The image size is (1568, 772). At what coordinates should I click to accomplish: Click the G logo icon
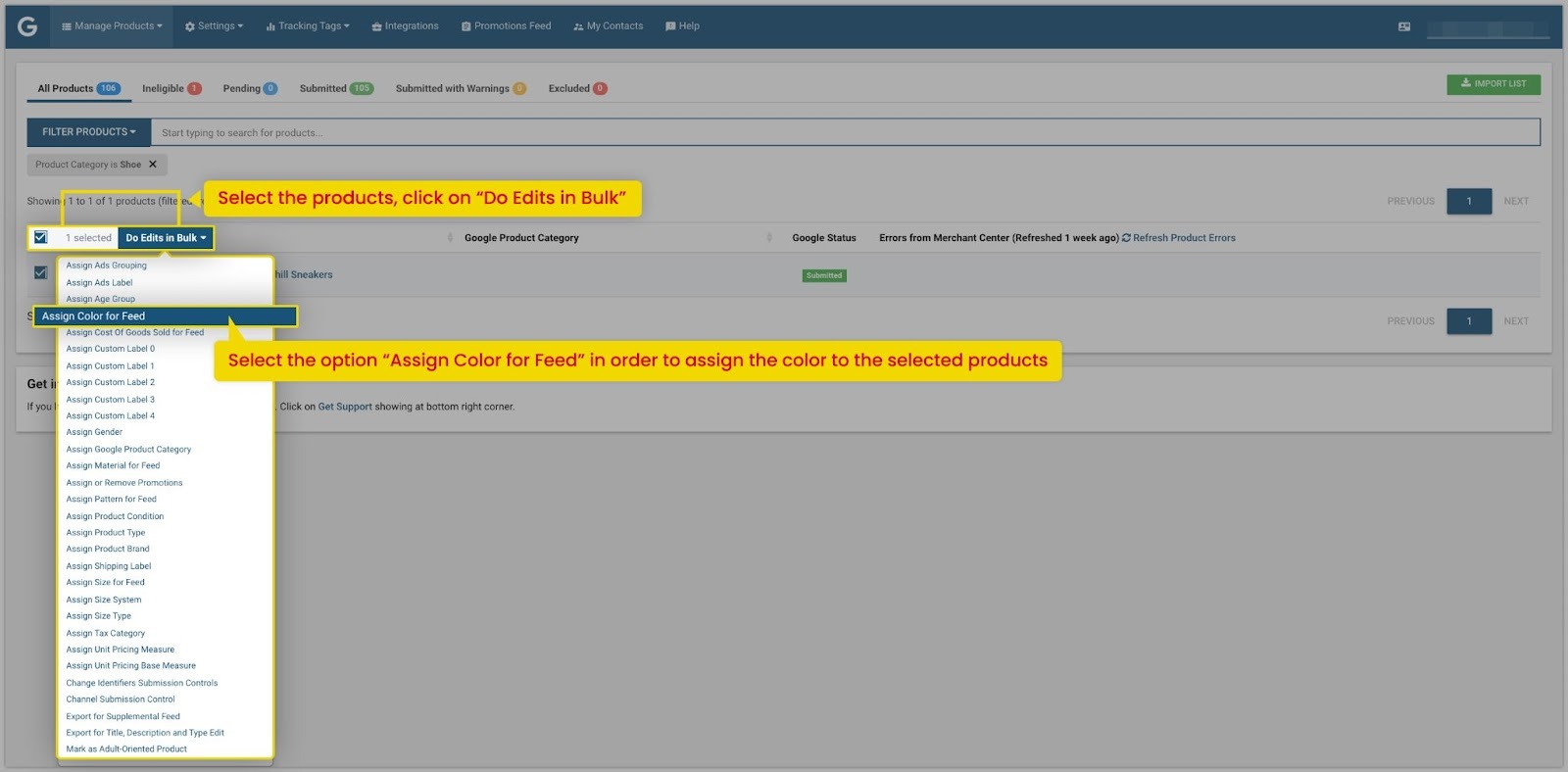pyautogui.click(x=27, y=26)
